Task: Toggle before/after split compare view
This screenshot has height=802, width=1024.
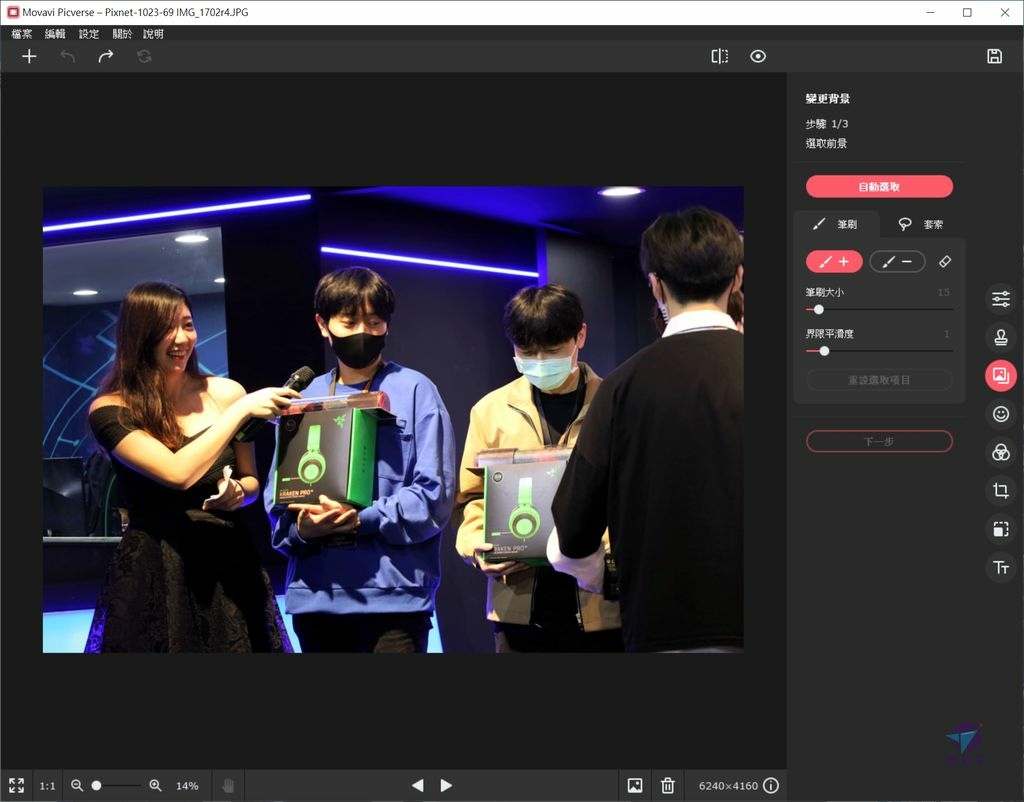Action: pyautogui.click(x=720, y=56)
